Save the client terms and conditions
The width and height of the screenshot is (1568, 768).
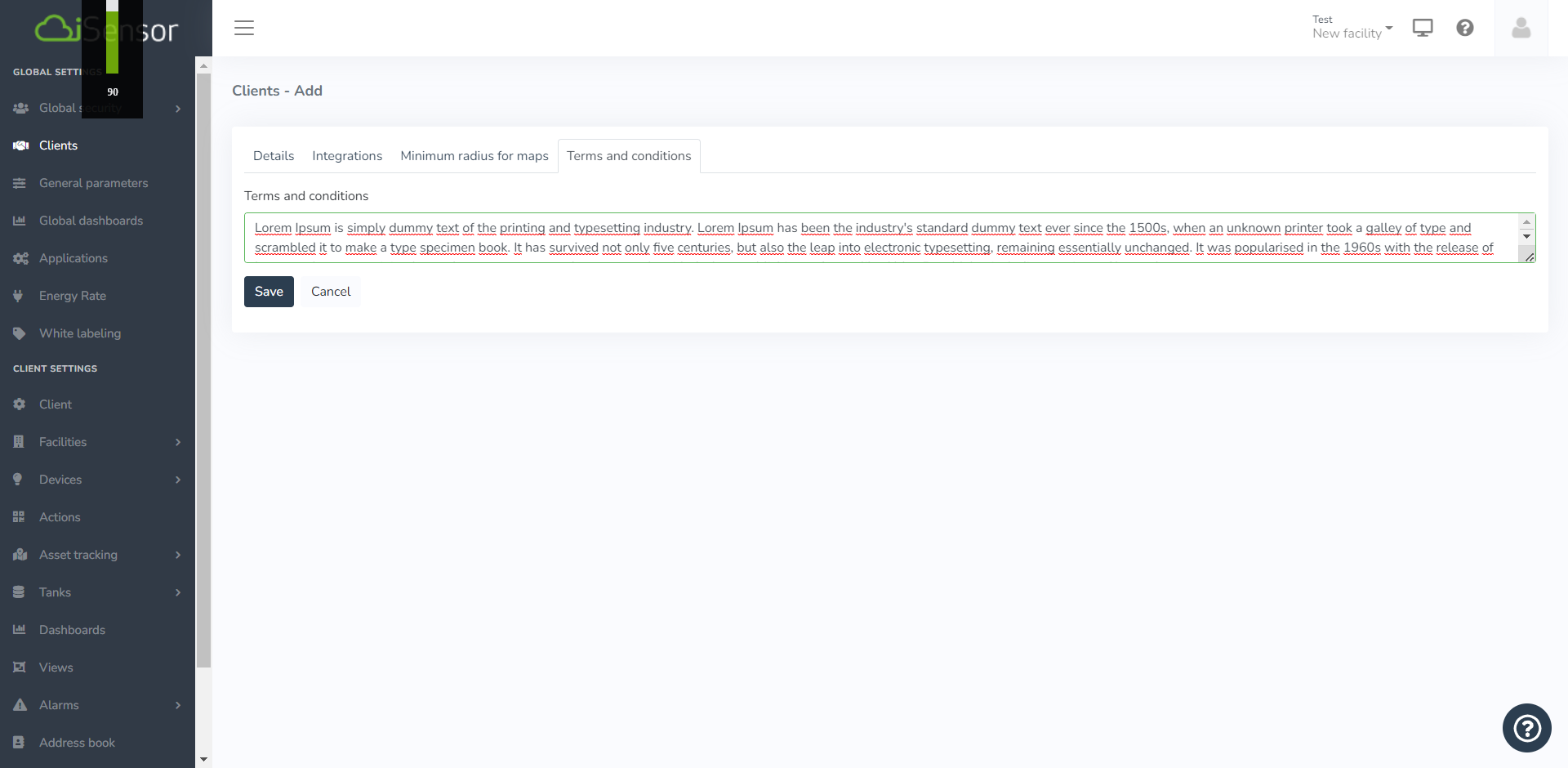269,292
